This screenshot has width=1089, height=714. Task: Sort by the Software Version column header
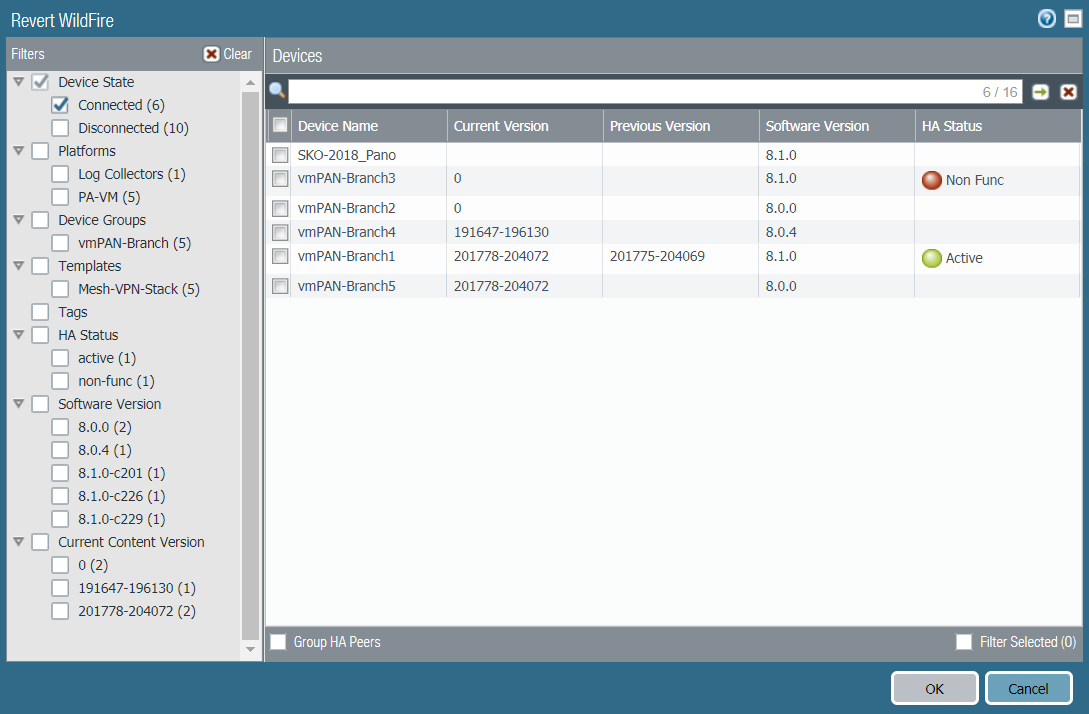(x=817, y=126)
